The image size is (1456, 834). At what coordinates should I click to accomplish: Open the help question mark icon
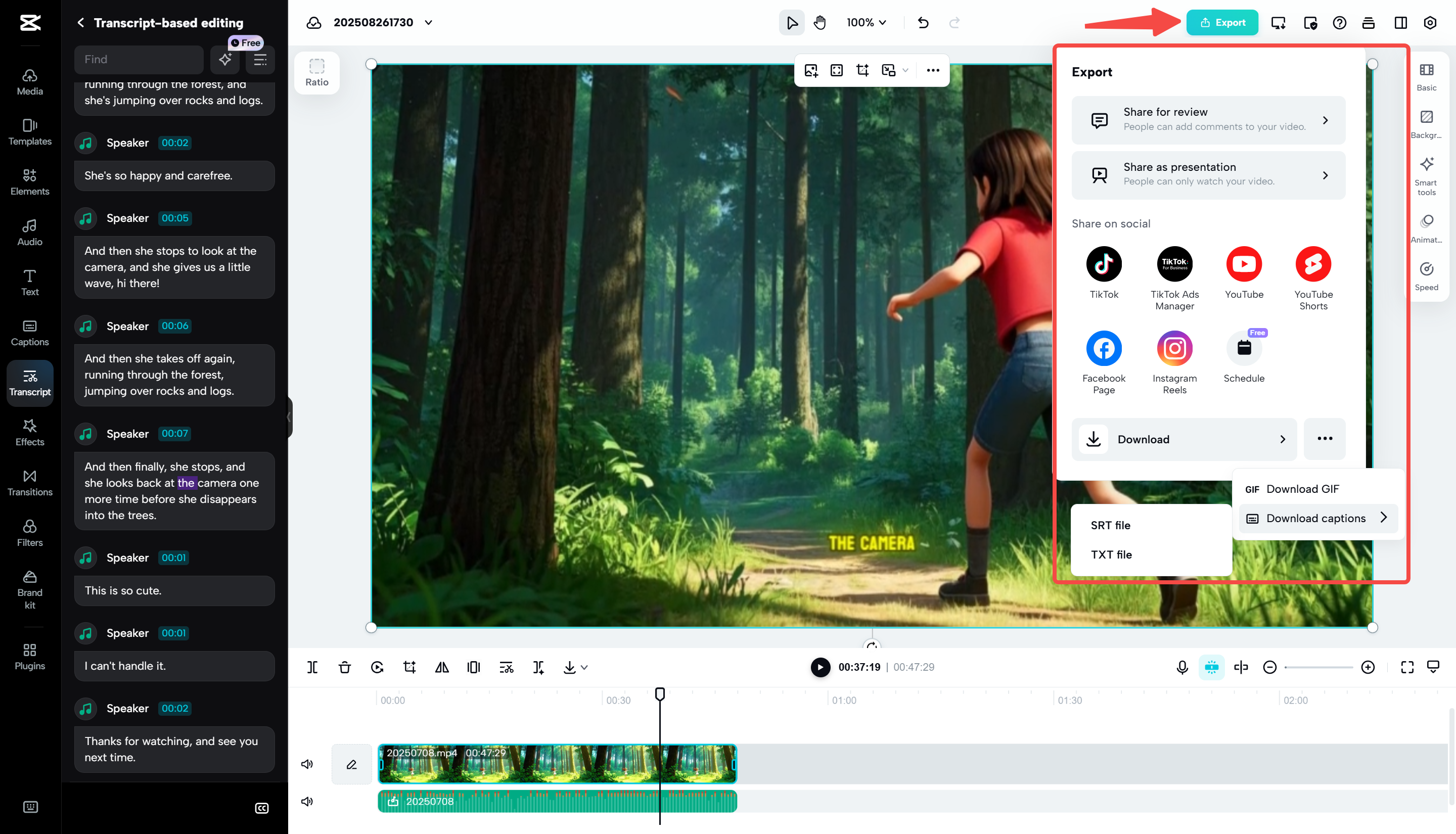(x=1339, y=22)
